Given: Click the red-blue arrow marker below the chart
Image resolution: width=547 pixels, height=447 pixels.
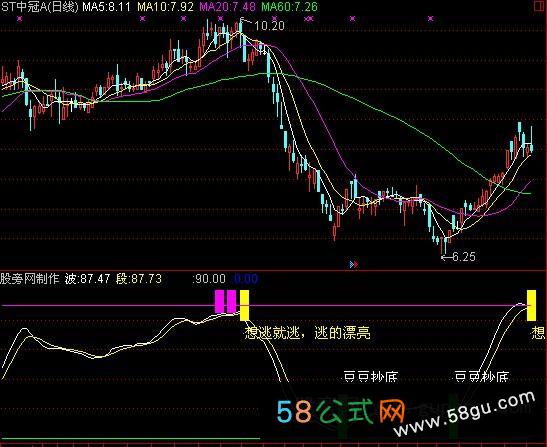Looking at the screenshot, I should pyautogui.click(x=354, y=264).
